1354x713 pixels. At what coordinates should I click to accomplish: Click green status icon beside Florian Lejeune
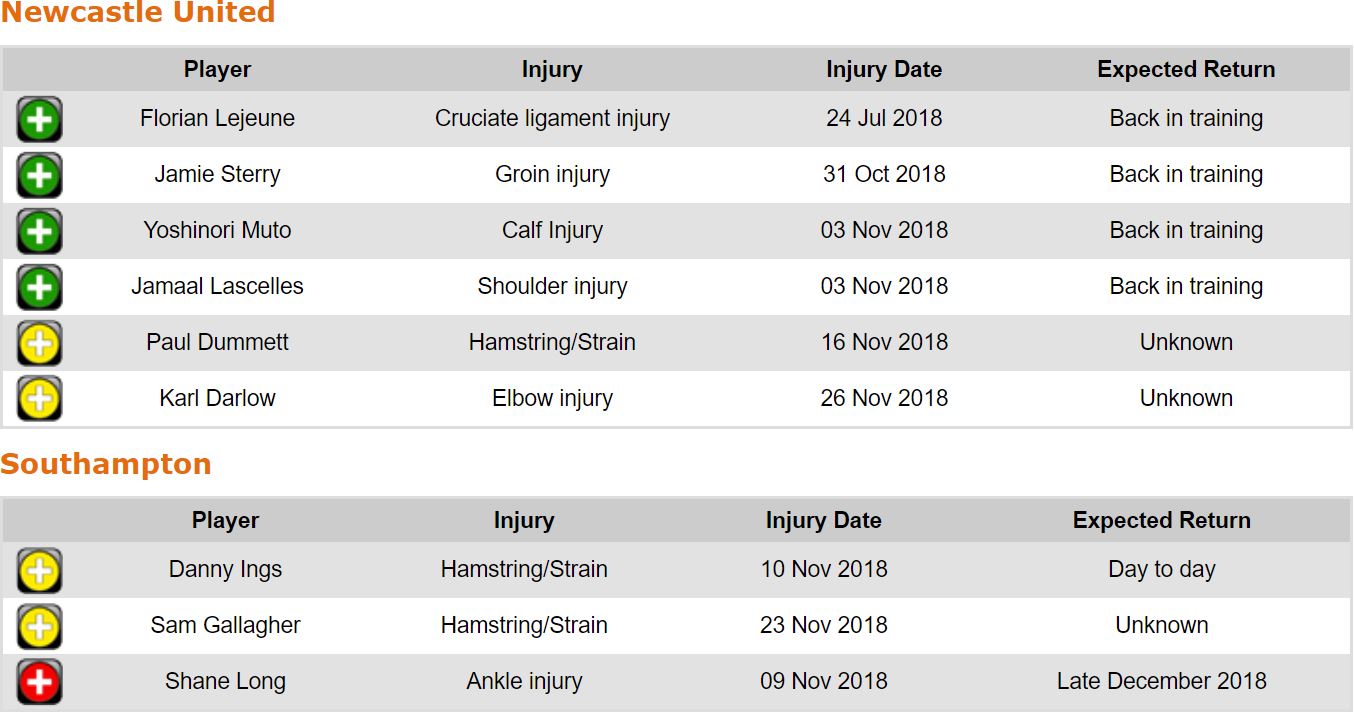39,120
